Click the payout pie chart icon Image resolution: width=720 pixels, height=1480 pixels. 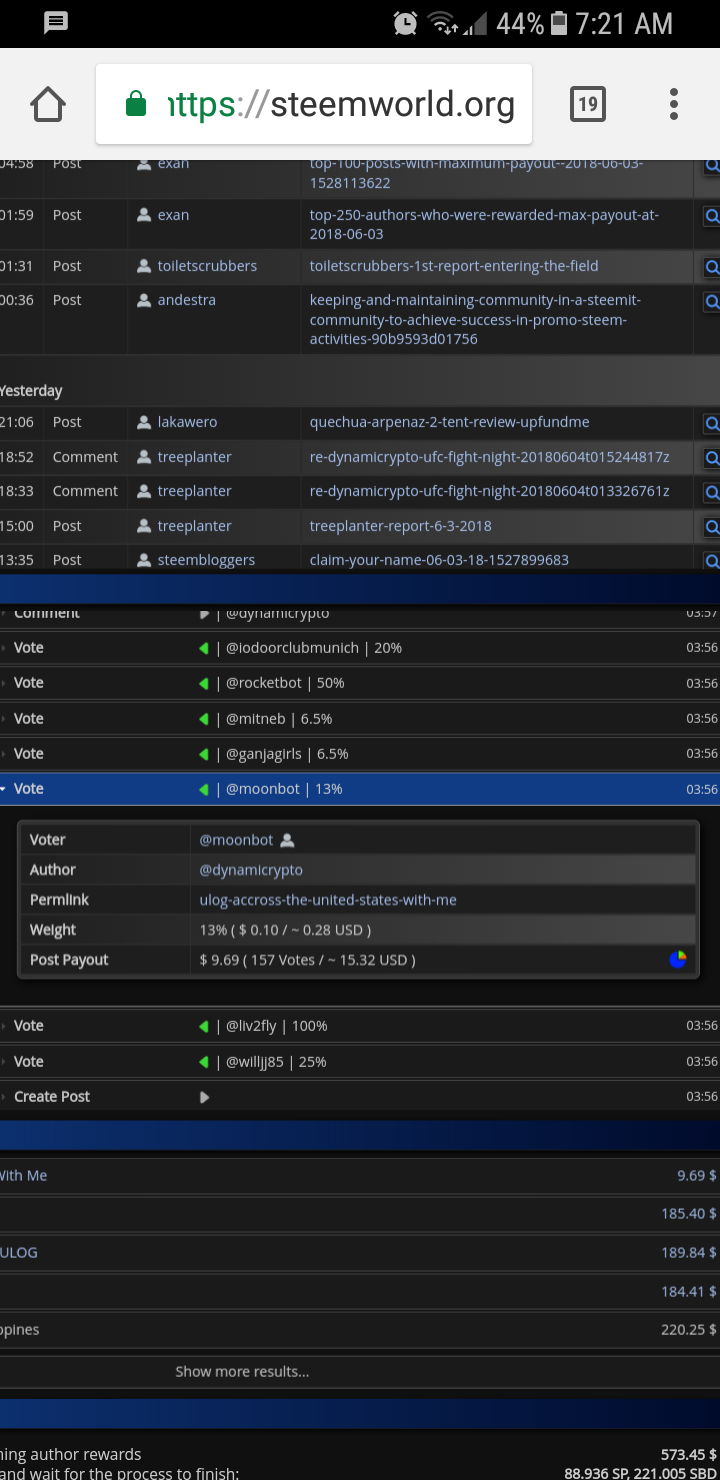coord(678,960)
